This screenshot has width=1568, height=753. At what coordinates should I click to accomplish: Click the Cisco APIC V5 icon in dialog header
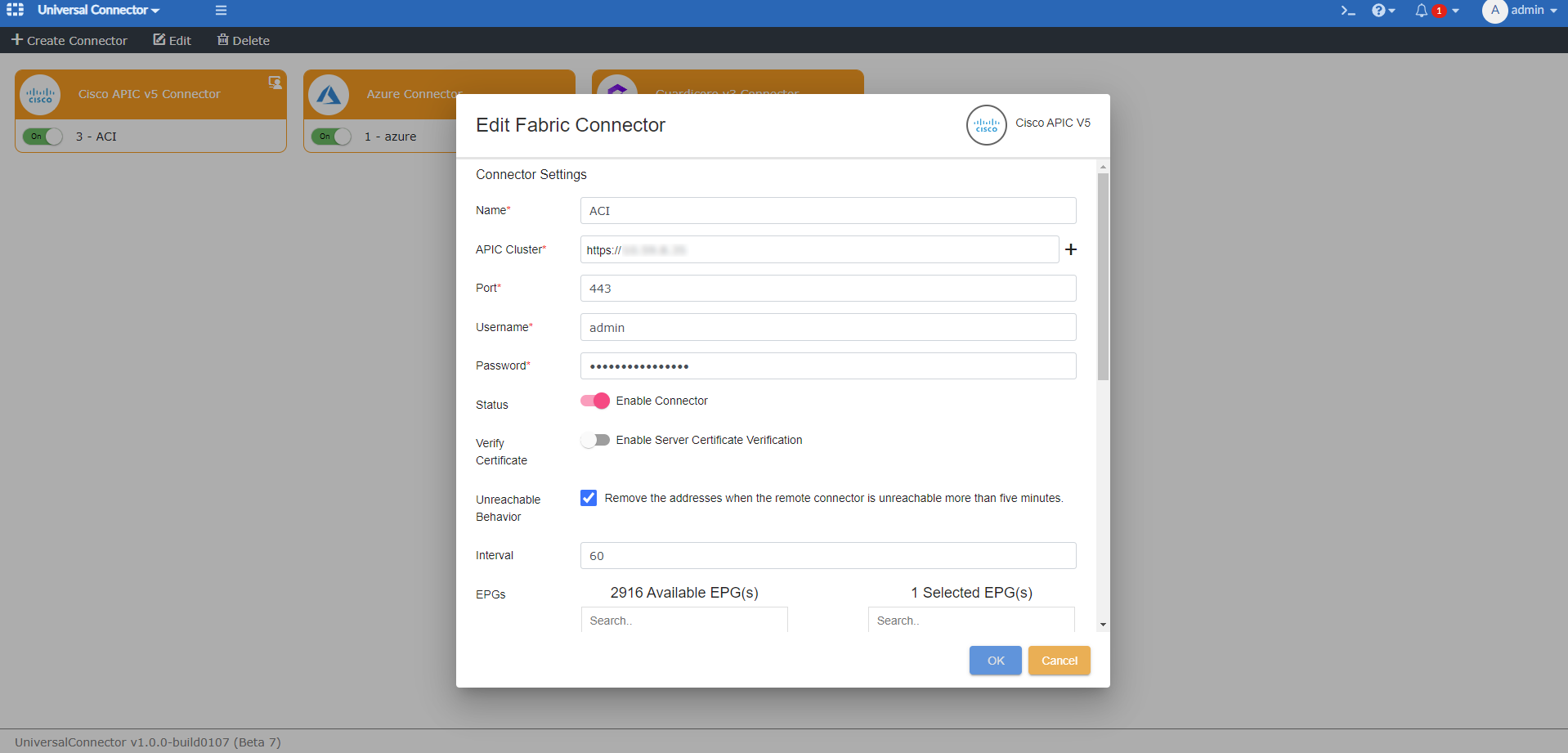point(987,125)
